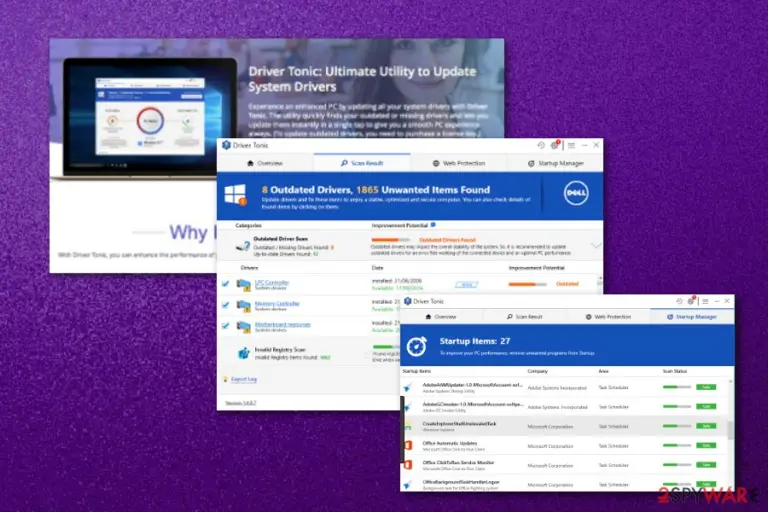768x512 pixels.
Task: Uncheck the Memory Controller checkbox
Action: [225, 305]
